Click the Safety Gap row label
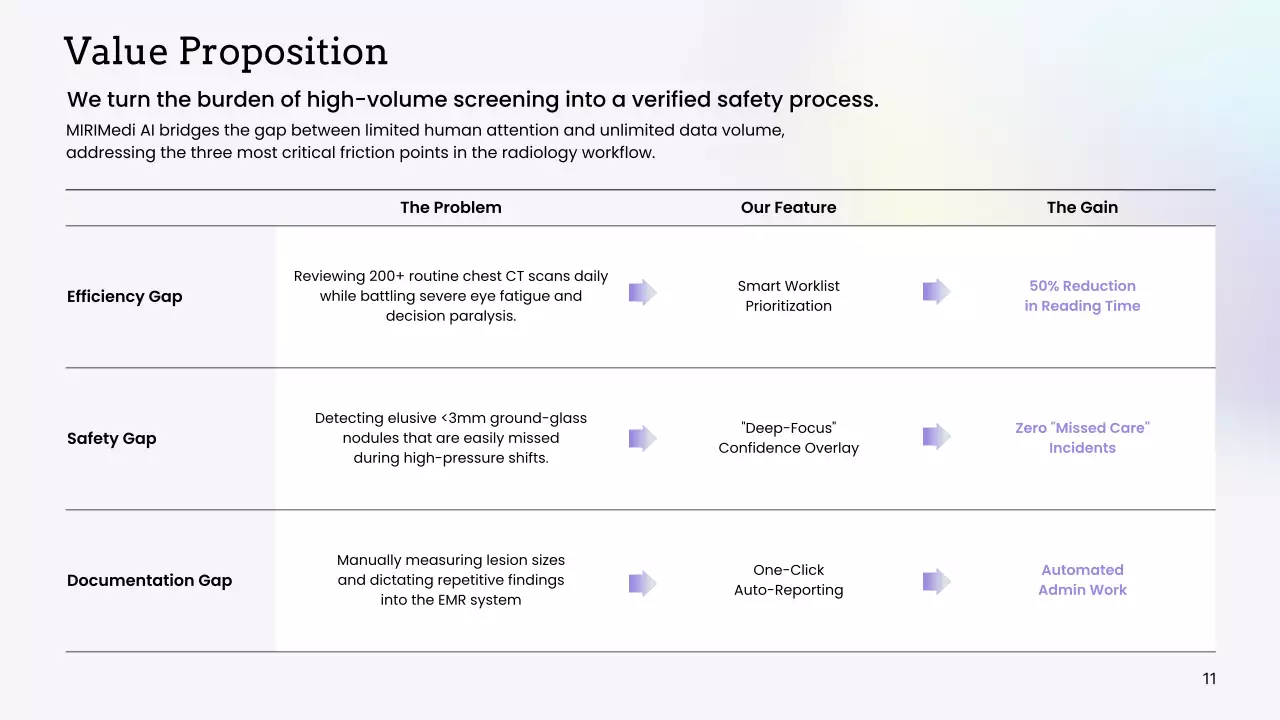This screenshot has width=1280, height=720. [112, 438]
